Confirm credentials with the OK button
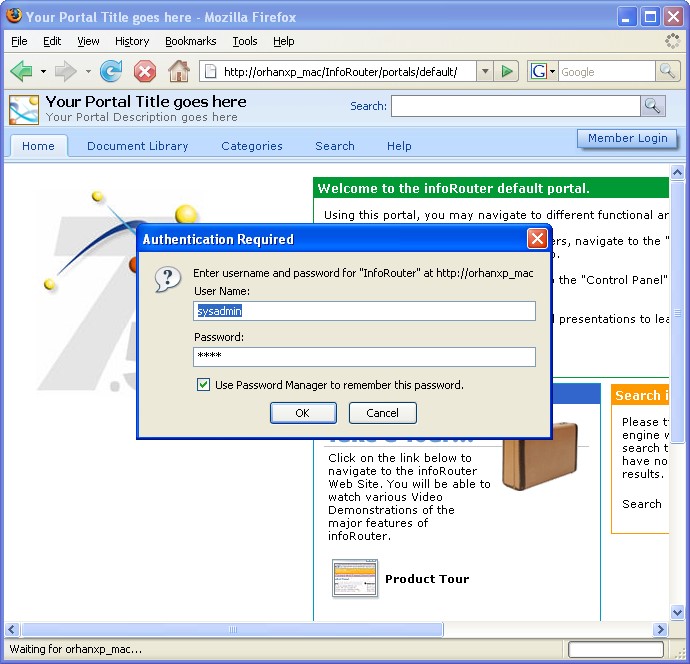This screenshot has height=664, width=690. pyautogui.click(x=303, y=413)
